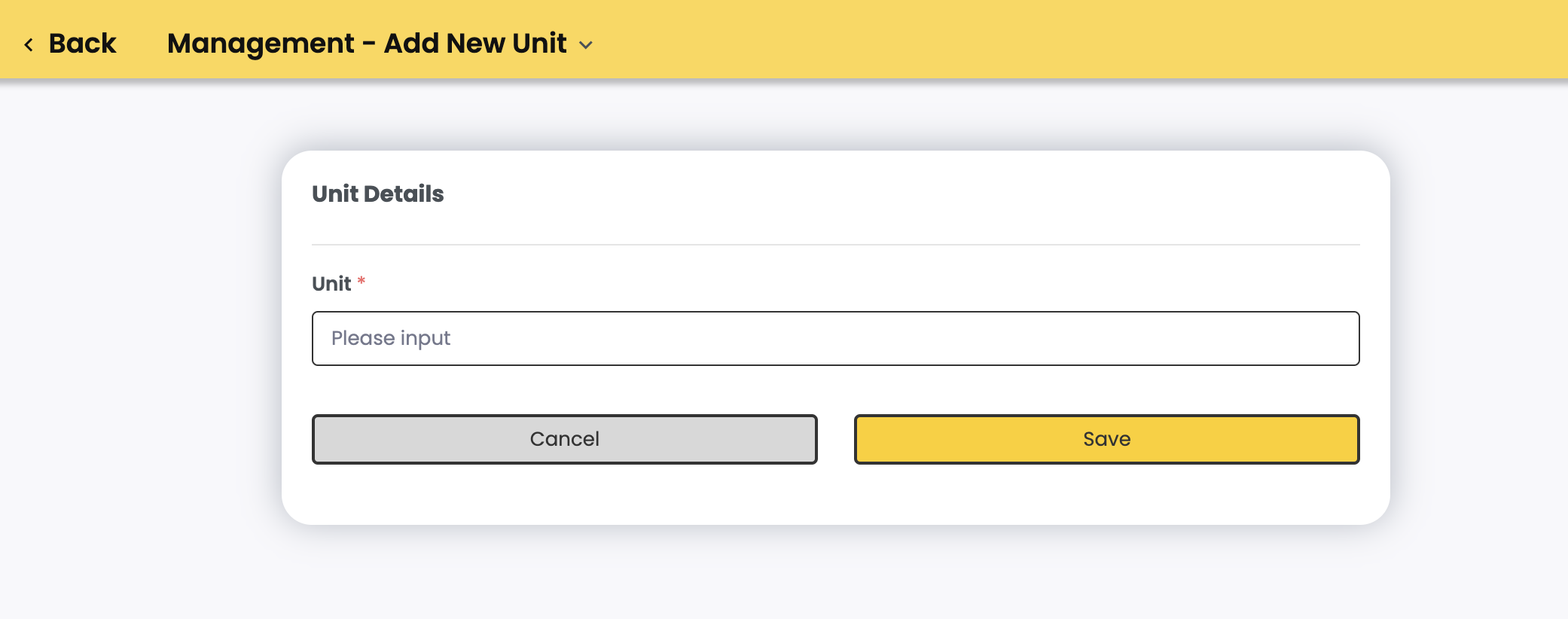The height and width of the screenshot is (619, 1568).
Task: Click the 'Please input' placeholder text
Action: pyautogui.click(x=391, y=338)
